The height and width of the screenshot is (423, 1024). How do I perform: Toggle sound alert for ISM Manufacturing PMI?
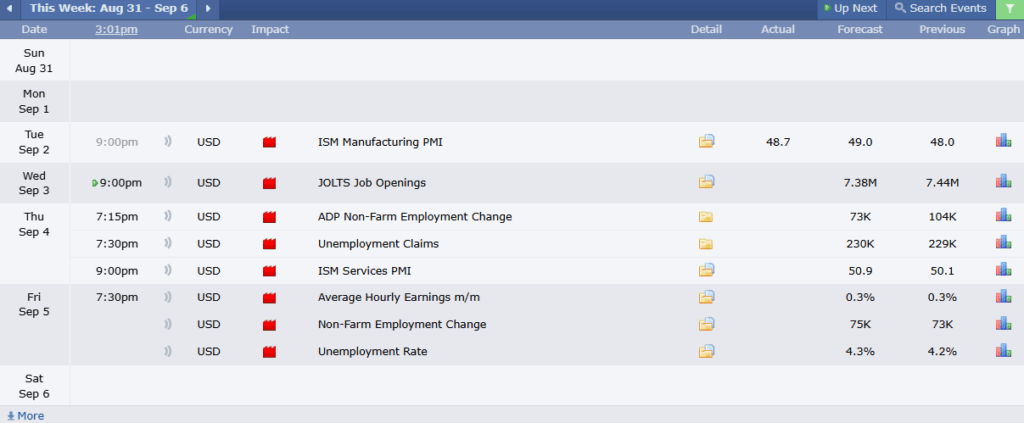pyautogui.click(x=168, y=141)
